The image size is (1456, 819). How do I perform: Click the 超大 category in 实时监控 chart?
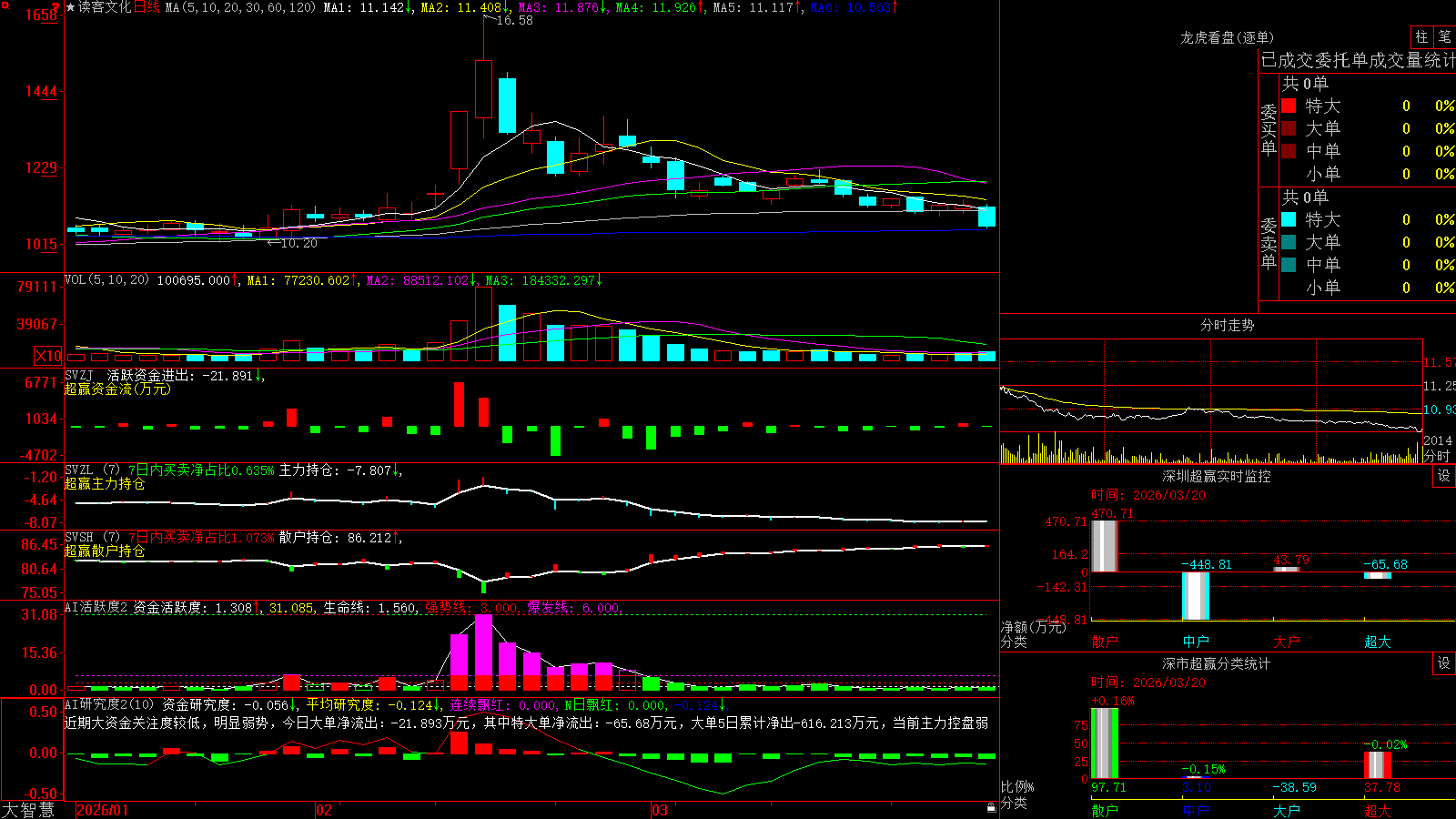pyautogui.click(x=1378, y=642)
